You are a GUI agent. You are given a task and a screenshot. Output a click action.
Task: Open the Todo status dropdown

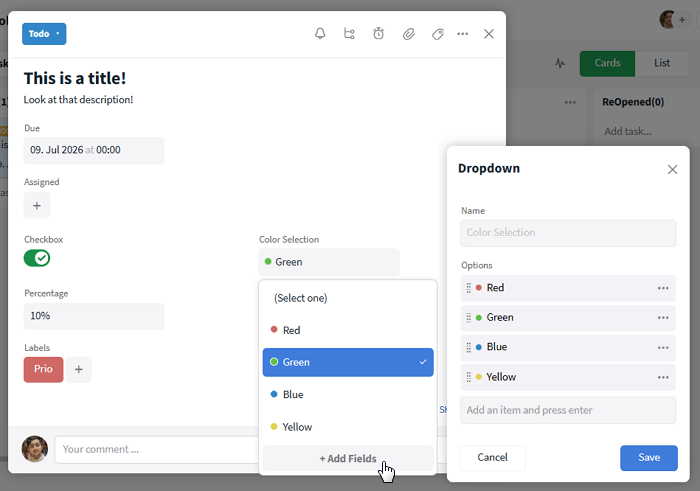click(44, 34)
